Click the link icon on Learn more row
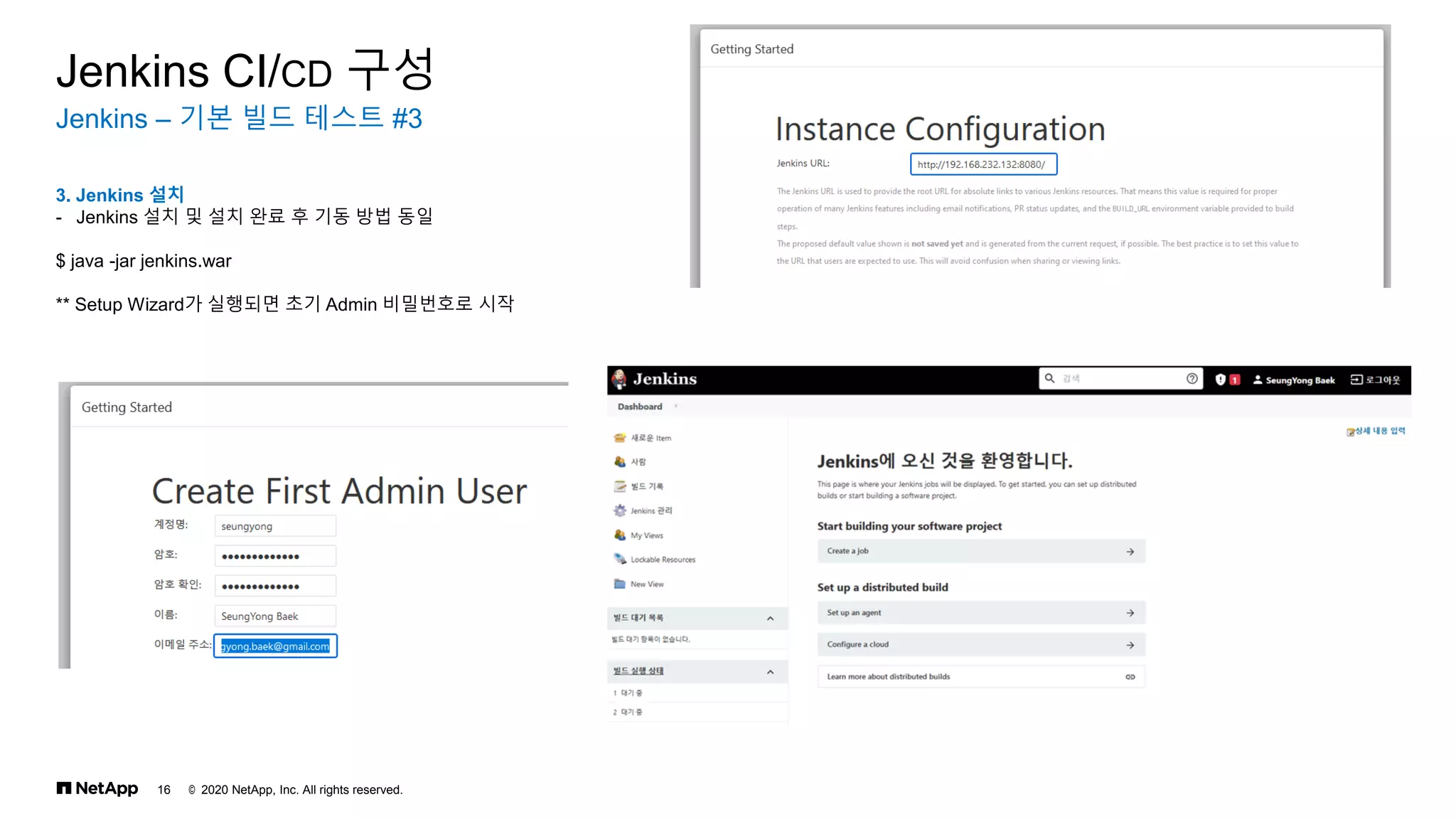 pyautogui.click(x=1130, y=677)
